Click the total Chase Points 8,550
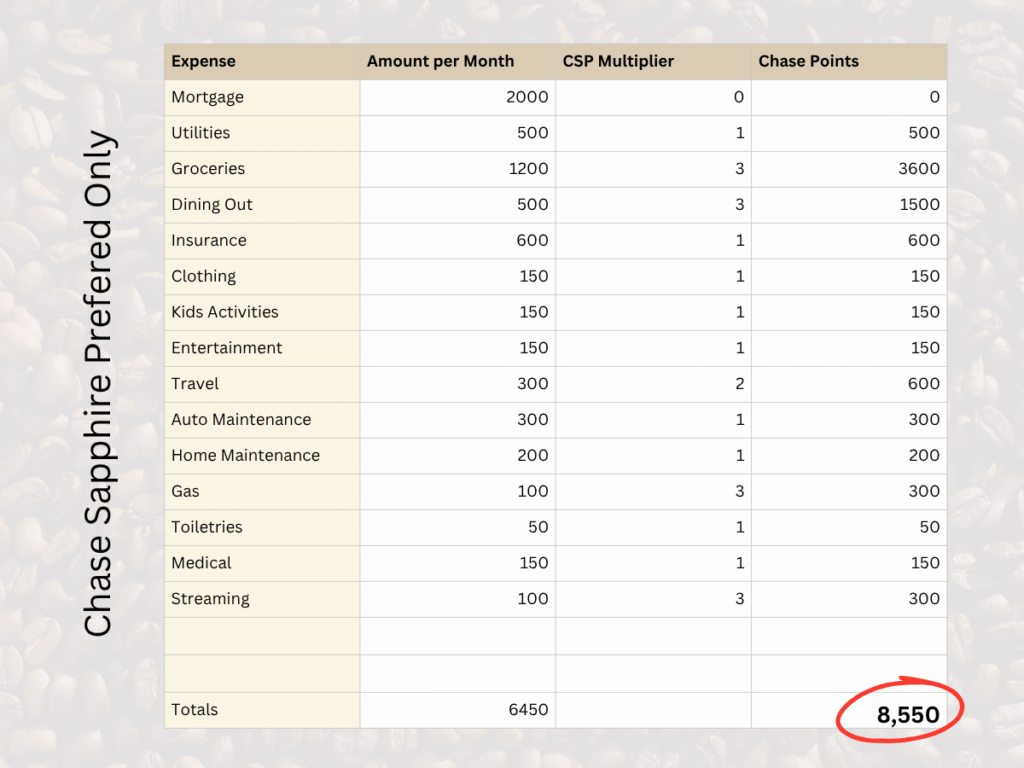1024x768 pixels. 908,715
